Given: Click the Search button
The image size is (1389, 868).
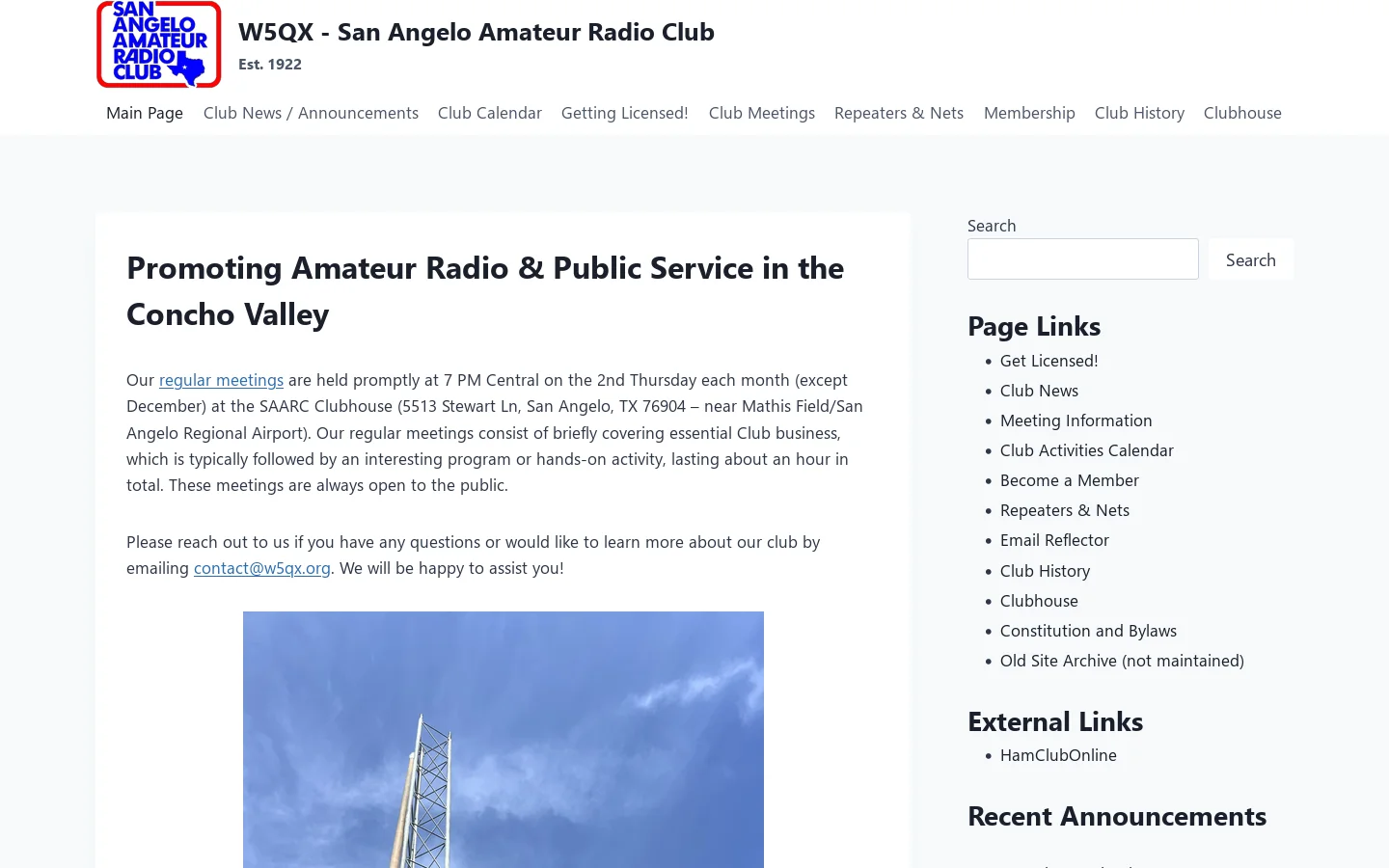Looking at the screenshot, I should tap(1251, 259).
